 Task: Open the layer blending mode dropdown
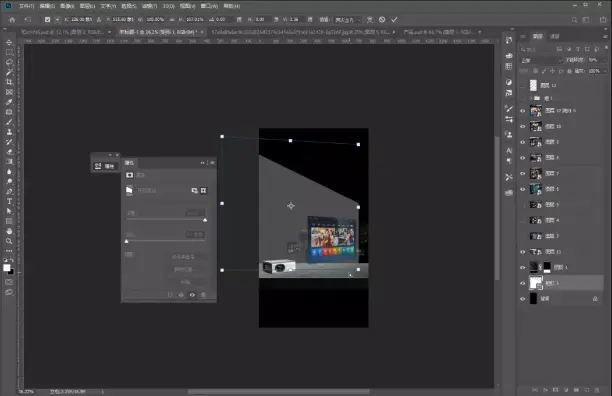tap(541, 60)
